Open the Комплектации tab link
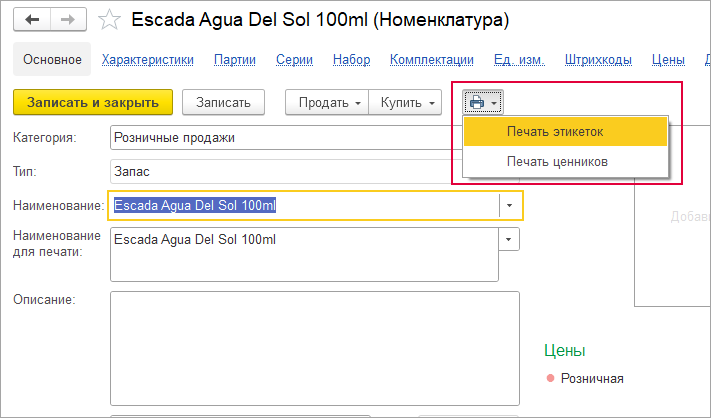Image resolution: width=711 pixels, height=418 pixels. point(432,59)
